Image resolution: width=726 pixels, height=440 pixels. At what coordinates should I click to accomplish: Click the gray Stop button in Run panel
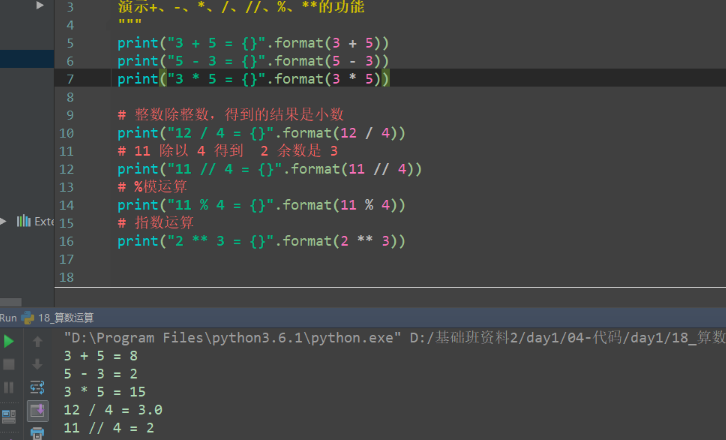(9, 364)
